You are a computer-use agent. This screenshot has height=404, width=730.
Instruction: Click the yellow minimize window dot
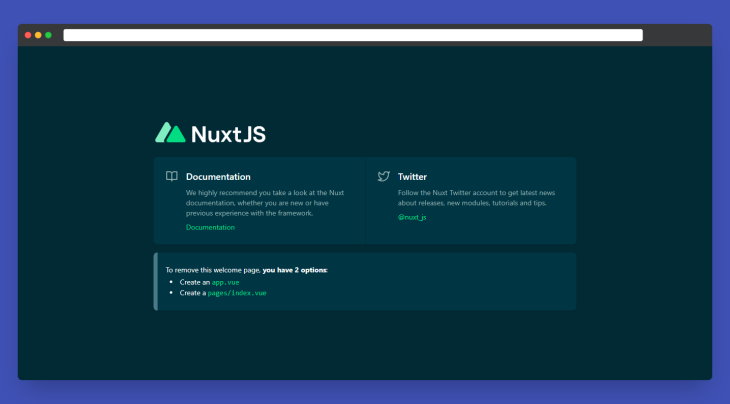(x=38, y=35)
